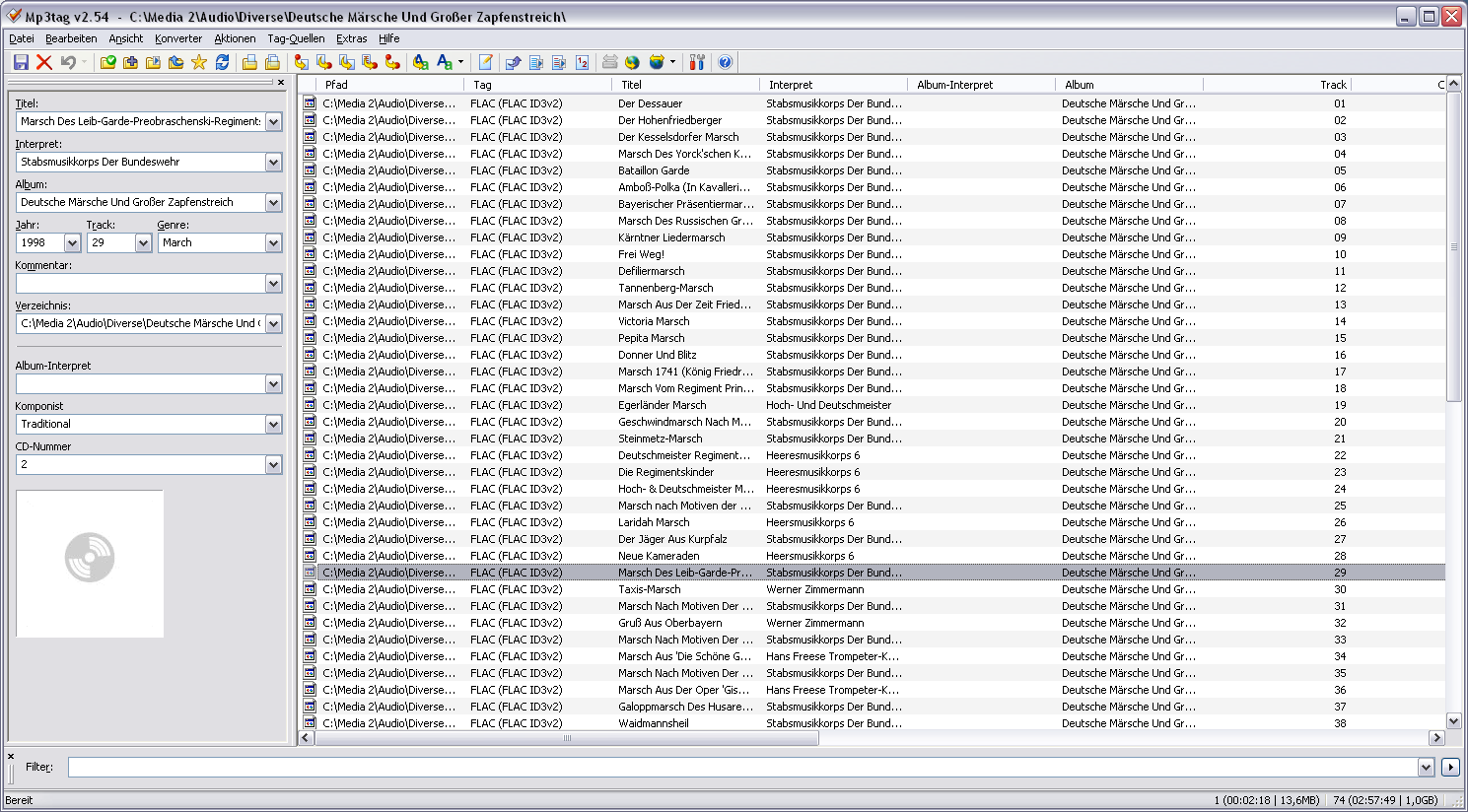
Task: Click the grey stacked discs icon beside the globe
Action: (609, 62)
